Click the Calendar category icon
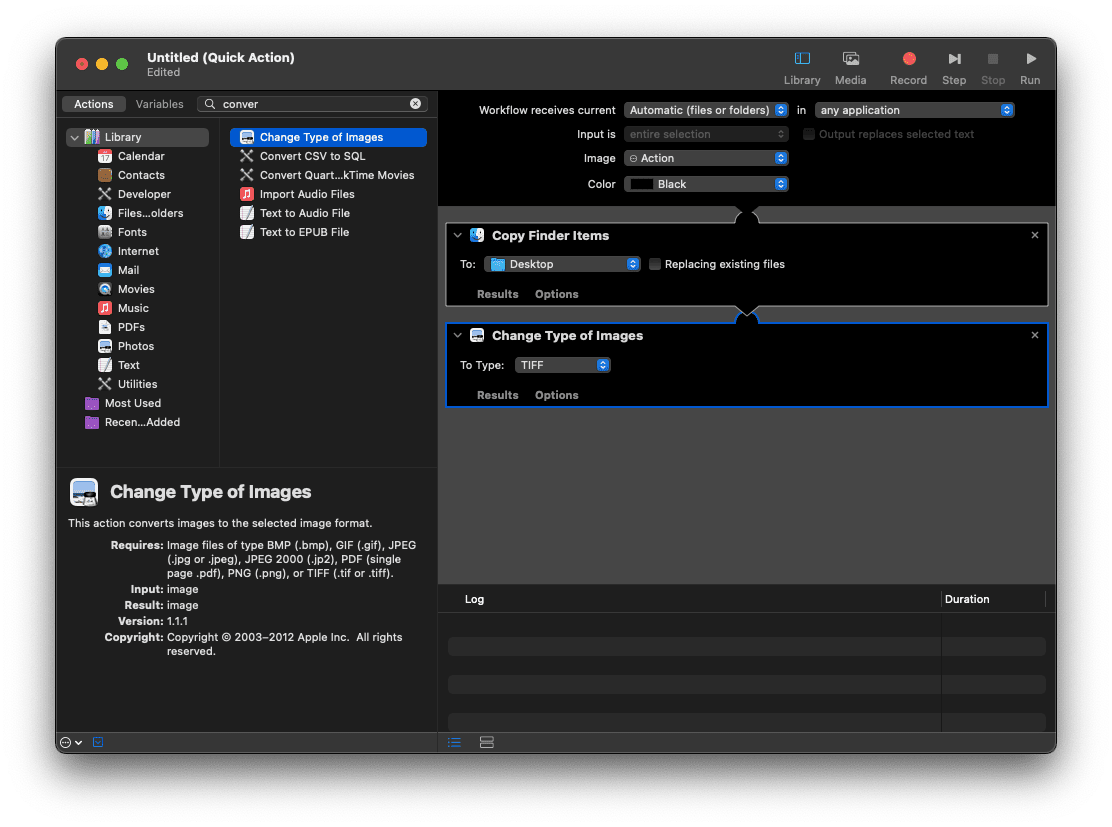This screenshot has width=1112, height=827. pos(105,156)
